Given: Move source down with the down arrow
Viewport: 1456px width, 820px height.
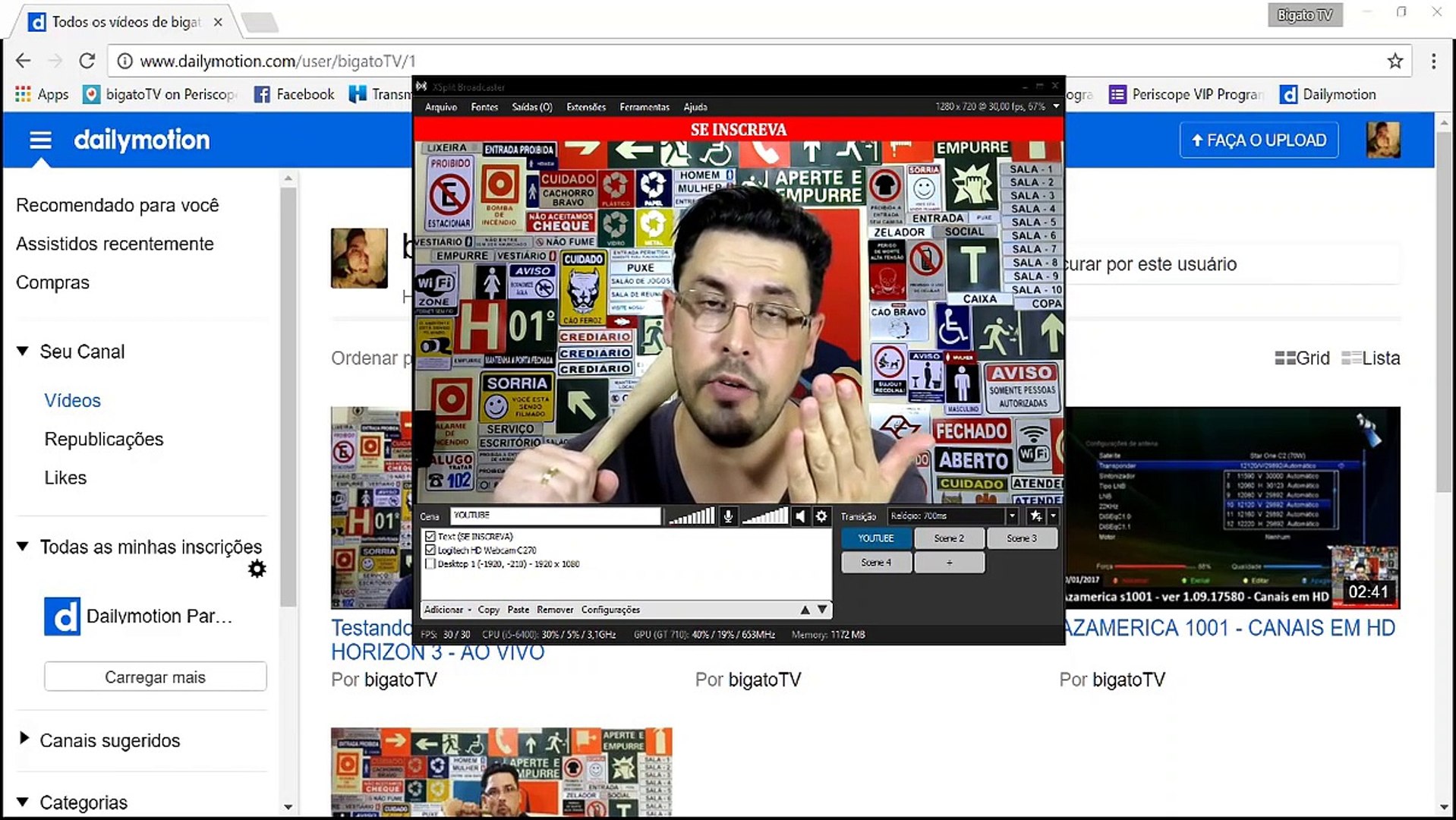Looking at the screenshot, I should click(821, 610).
